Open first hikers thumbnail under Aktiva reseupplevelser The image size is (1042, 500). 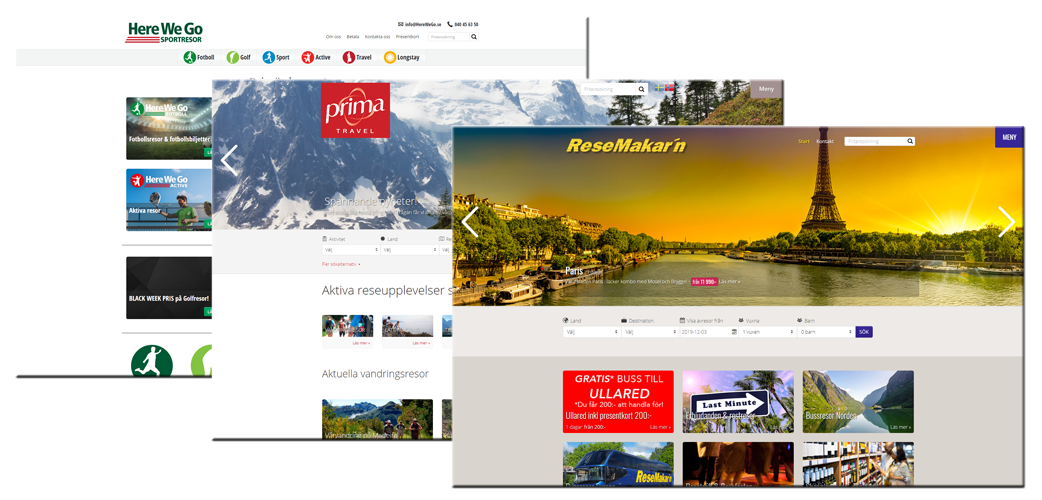(348, 326)
